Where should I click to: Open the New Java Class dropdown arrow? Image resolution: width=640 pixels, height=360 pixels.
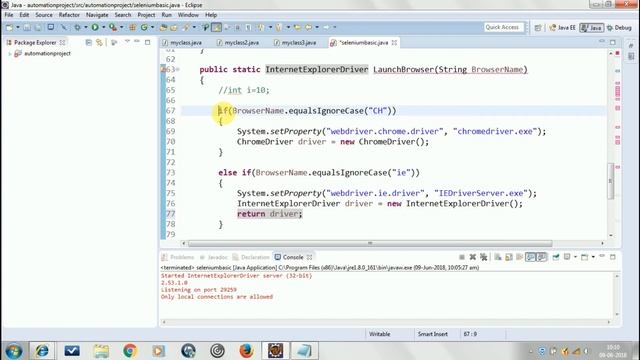click(x=152, y=27)
